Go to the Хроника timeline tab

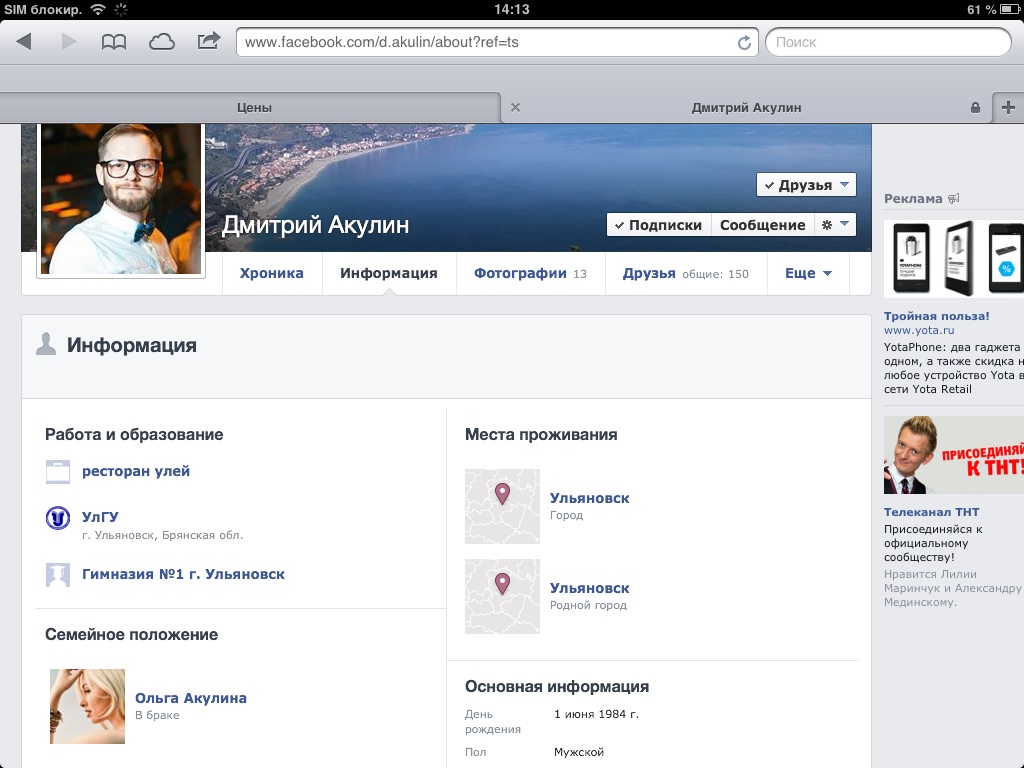pyautogui.click(x=271, y=273)
